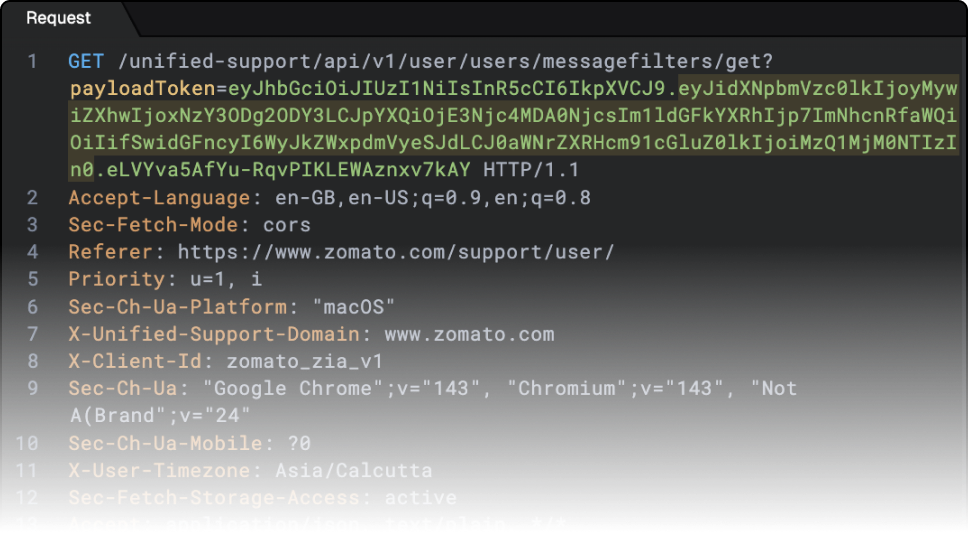Image resolution: width=968 pixels, height=552 pixels.
Task: Click line number 1 in gutter
Action: point(32,62)
